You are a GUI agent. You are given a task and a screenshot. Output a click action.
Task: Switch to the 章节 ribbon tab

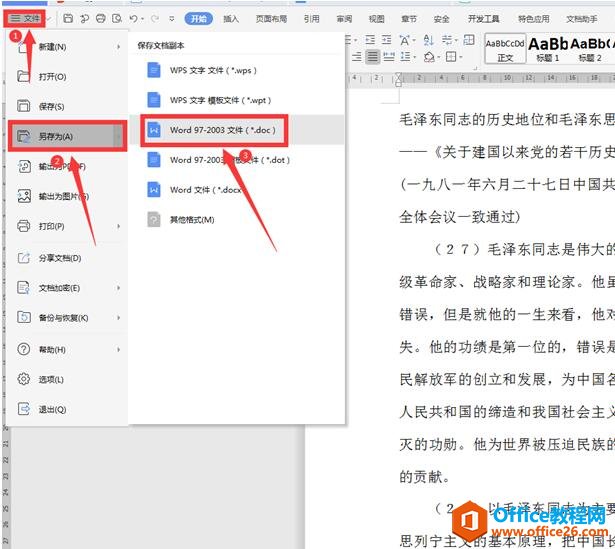[409, 18]
